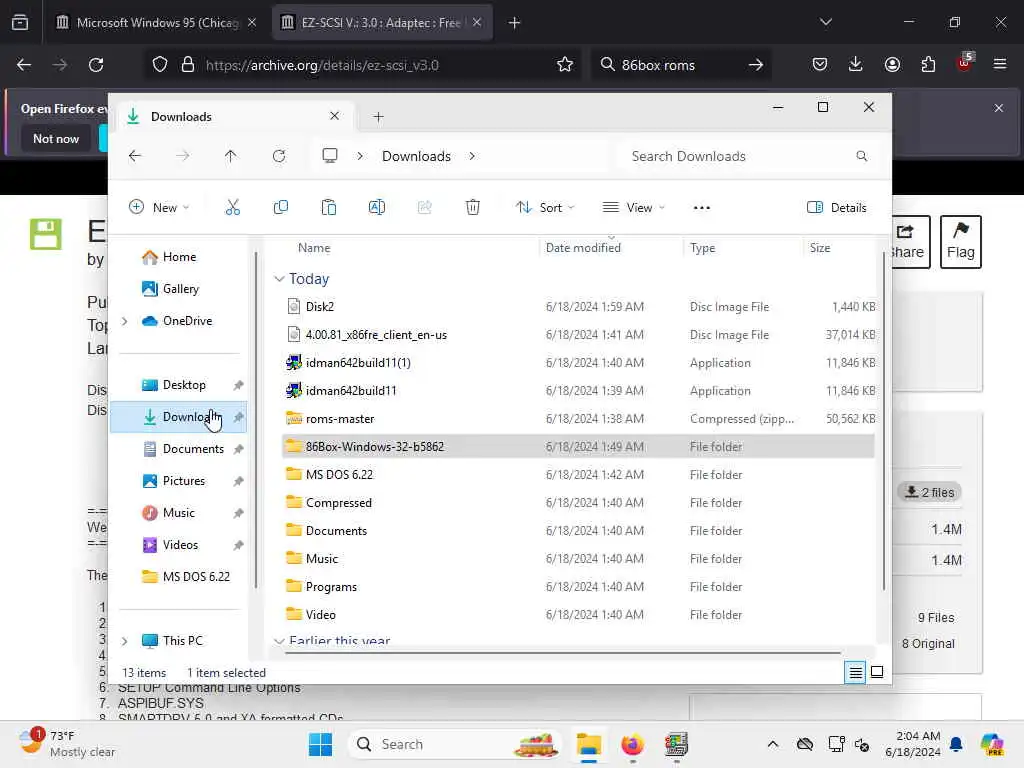Open Firefox downloads panel arrow icon
The height and width of the screenshot is (768, 1024).
coord(856,64)
